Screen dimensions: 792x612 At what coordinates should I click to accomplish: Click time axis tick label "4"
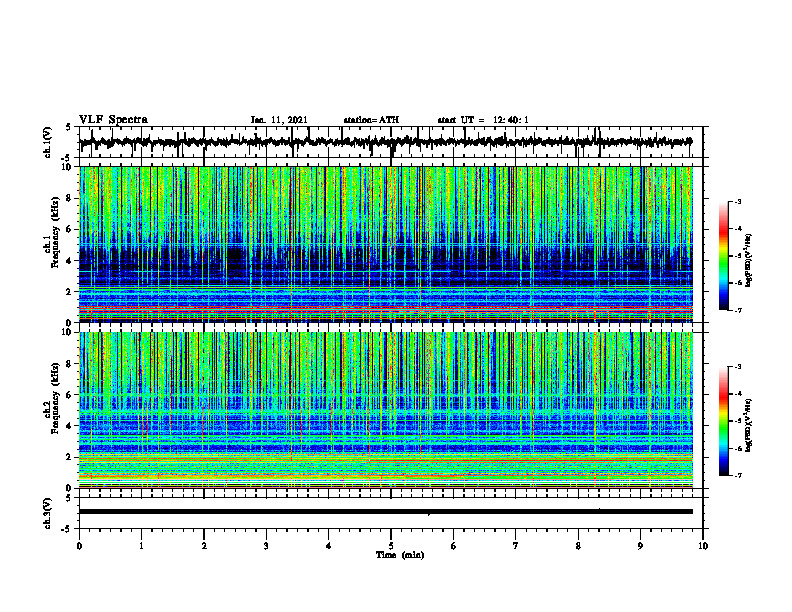click(329, 546)
